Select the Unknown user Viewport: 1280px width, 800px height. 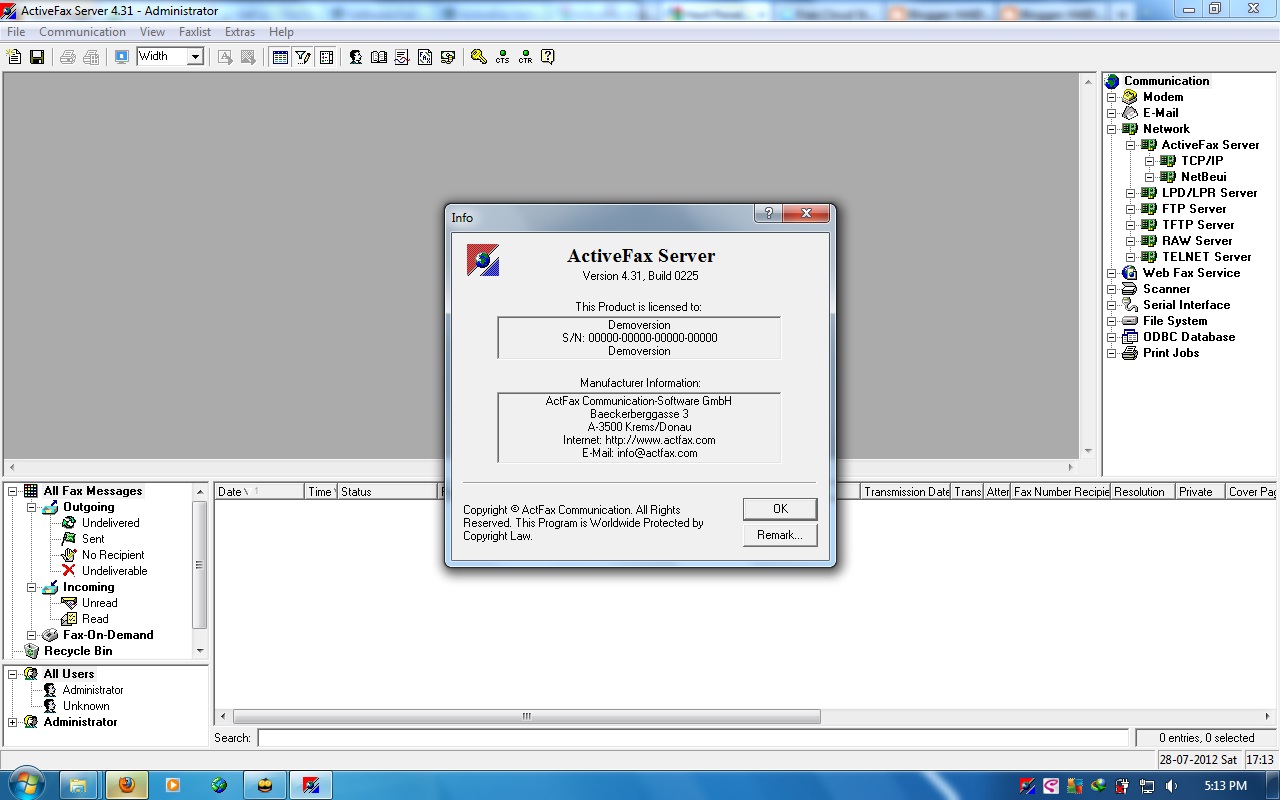tap(86, 706)
